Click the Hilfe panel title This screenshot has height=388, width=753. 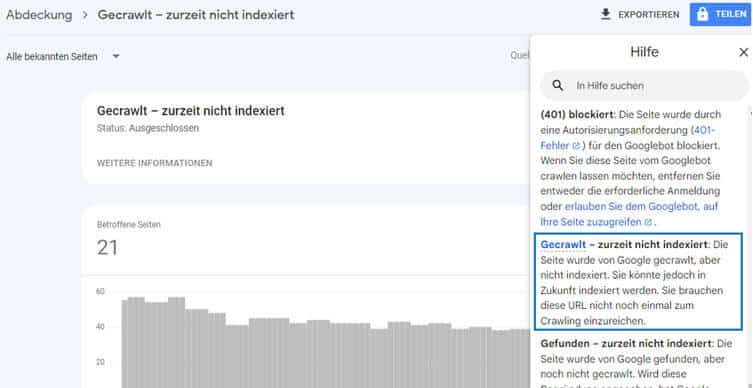(644, 52)
